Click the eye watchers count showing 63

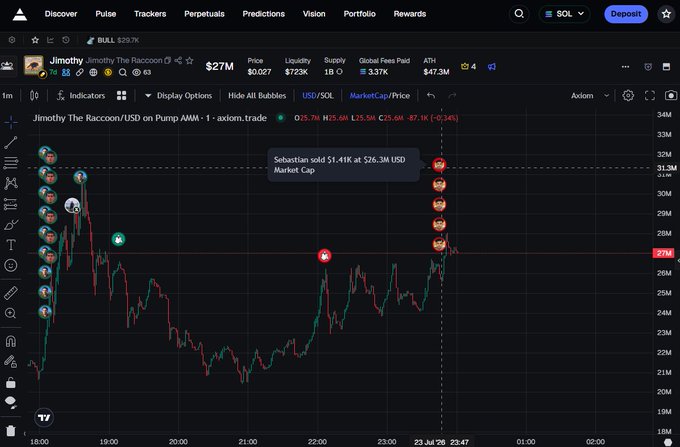point(141,72)
